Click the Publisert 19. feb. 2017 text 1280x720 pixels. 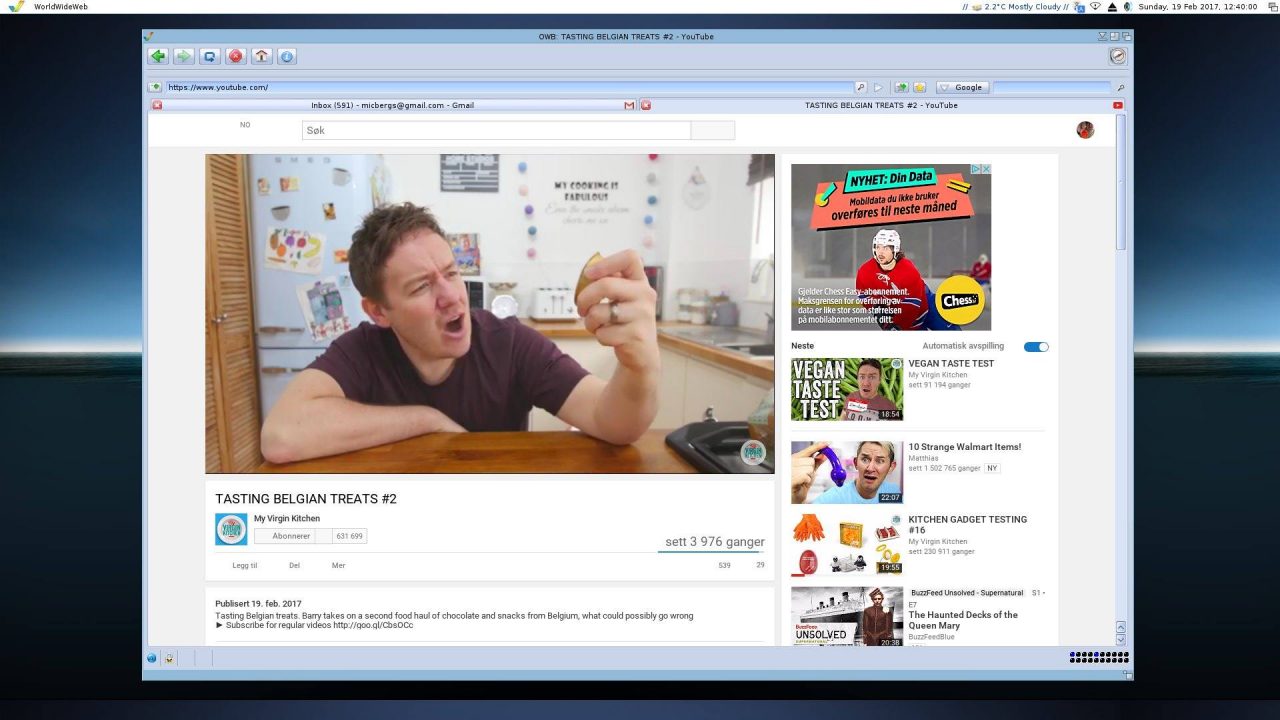click(258, 604)
